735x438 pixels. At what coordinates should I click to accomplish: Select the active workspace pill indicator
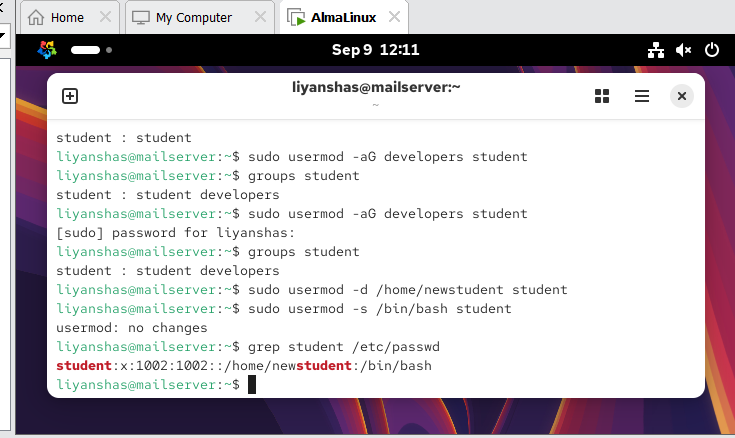(x=85, y=50)
